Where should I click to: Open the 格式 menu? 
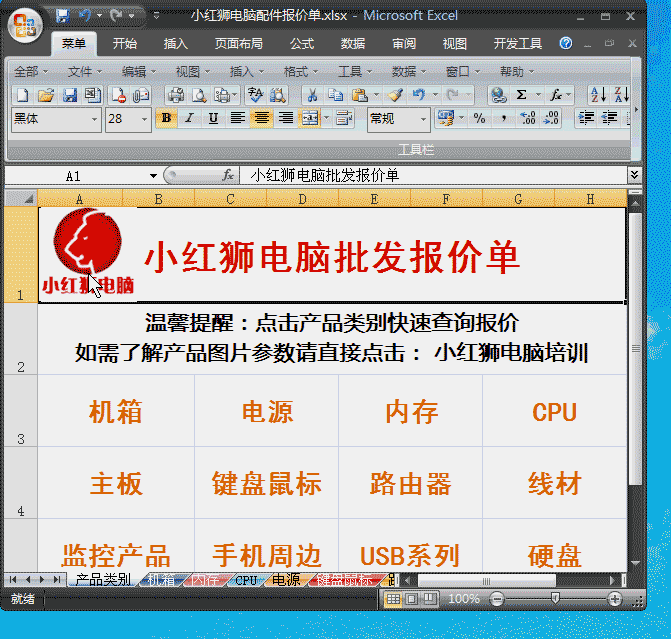click(300, 71)
